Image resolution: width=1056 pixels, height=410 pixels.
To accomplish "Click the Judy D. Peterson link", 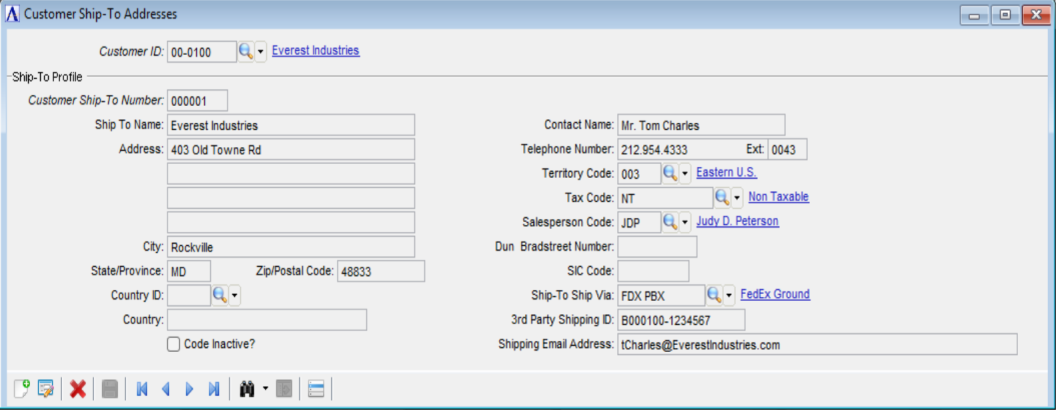I will (x=737, y=221).
